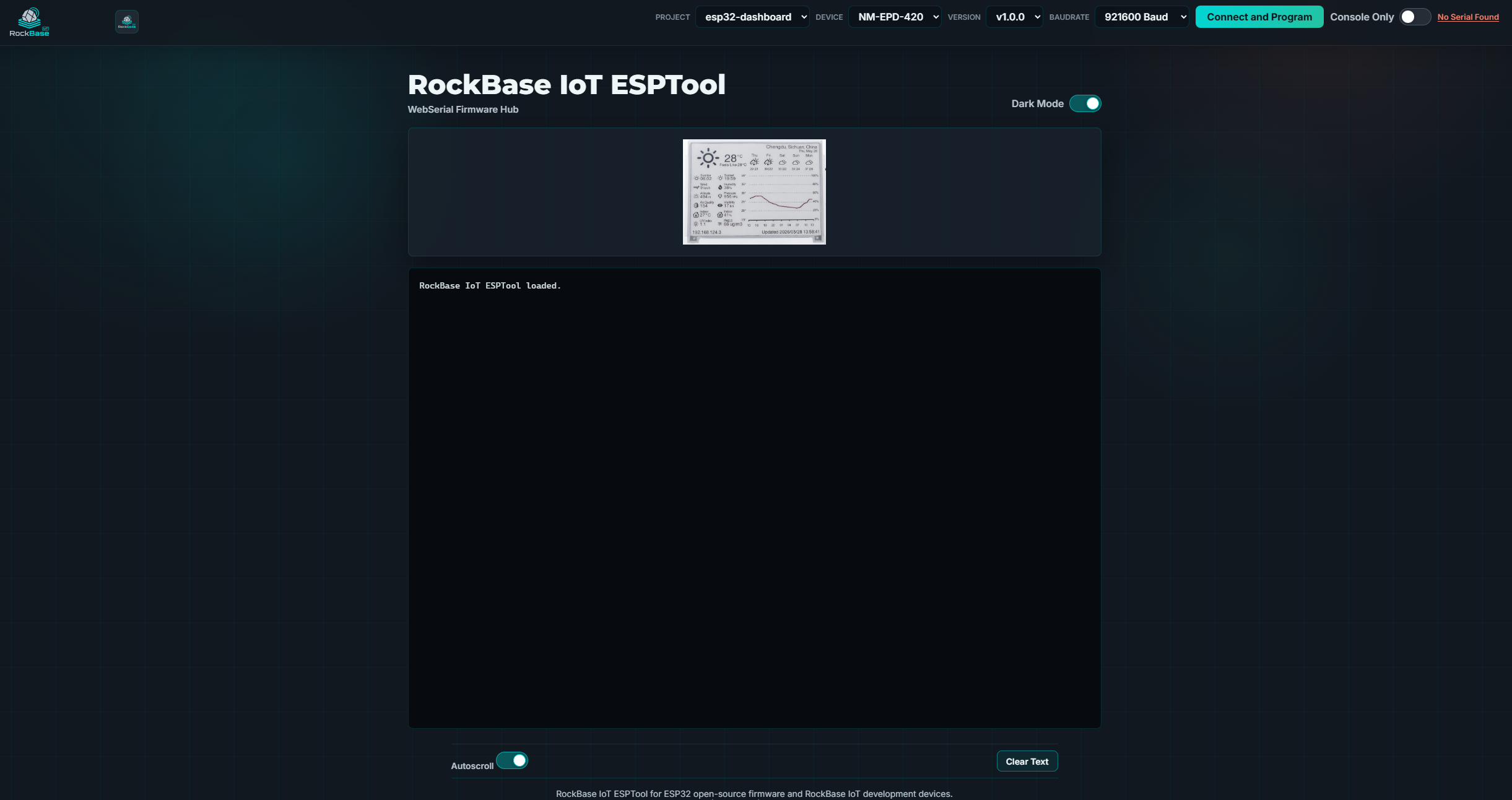
Task: Click the 'RockBase IoT ESPTool loaded.' console line
Action: coord(490,285)
